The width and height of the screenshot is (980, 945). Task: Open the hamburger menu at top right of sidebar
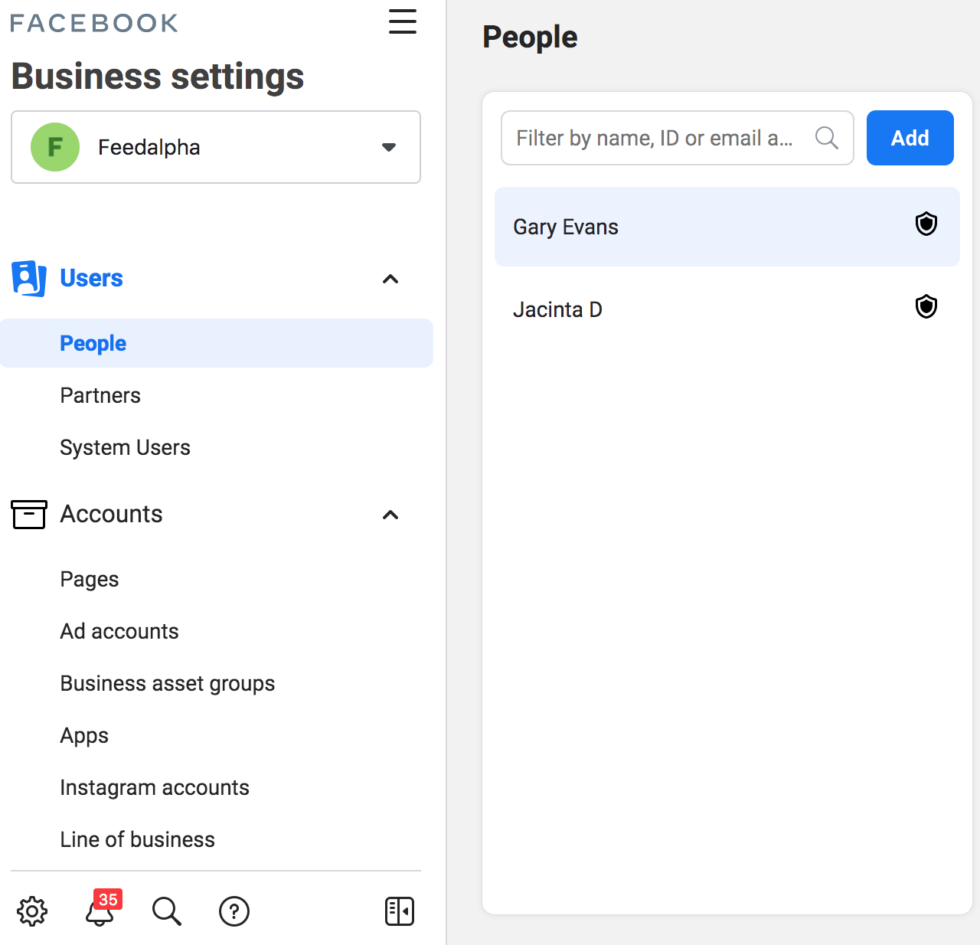[402, 21]
